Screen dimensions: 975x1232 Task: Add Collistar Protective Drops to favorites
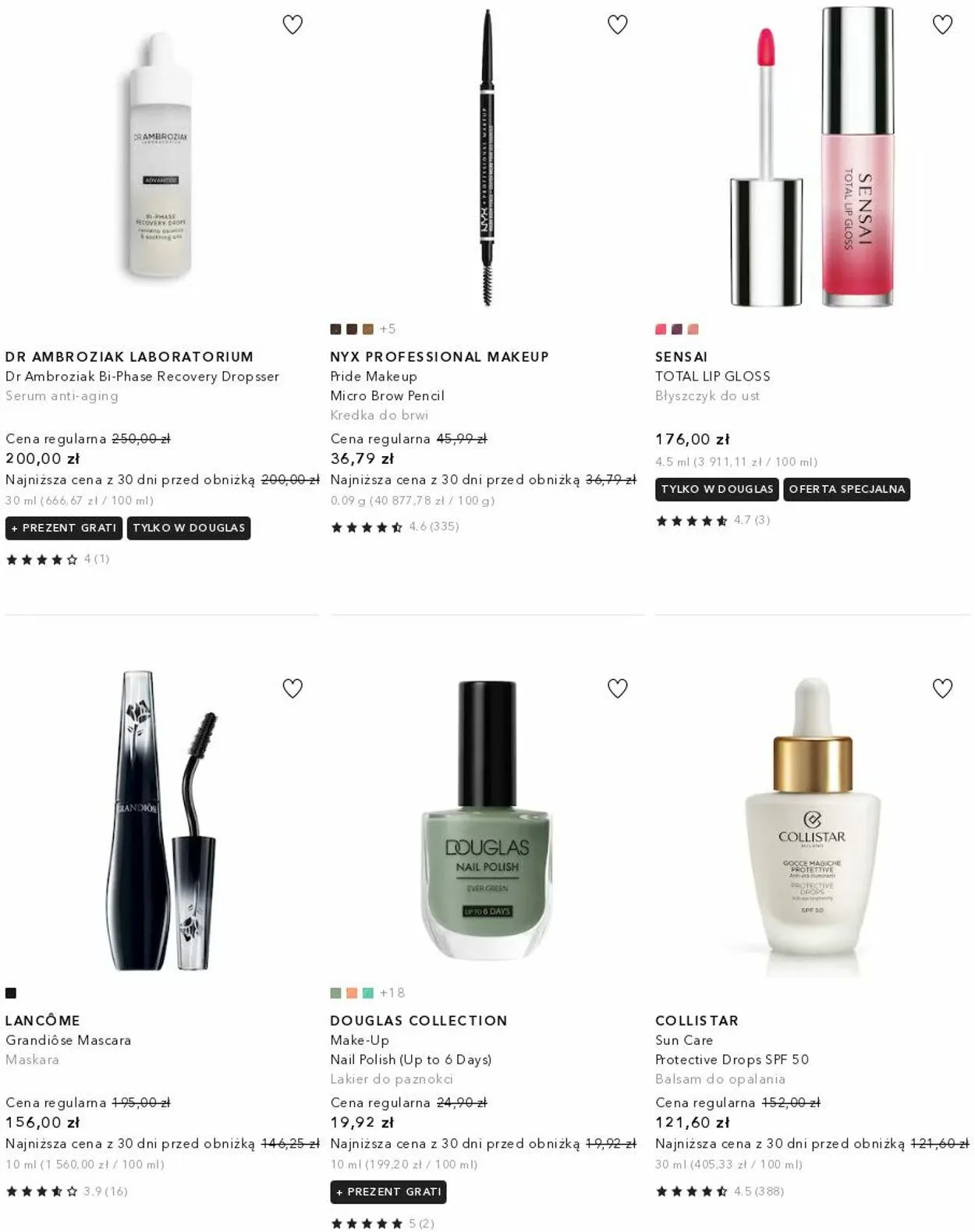click(942, 689)
